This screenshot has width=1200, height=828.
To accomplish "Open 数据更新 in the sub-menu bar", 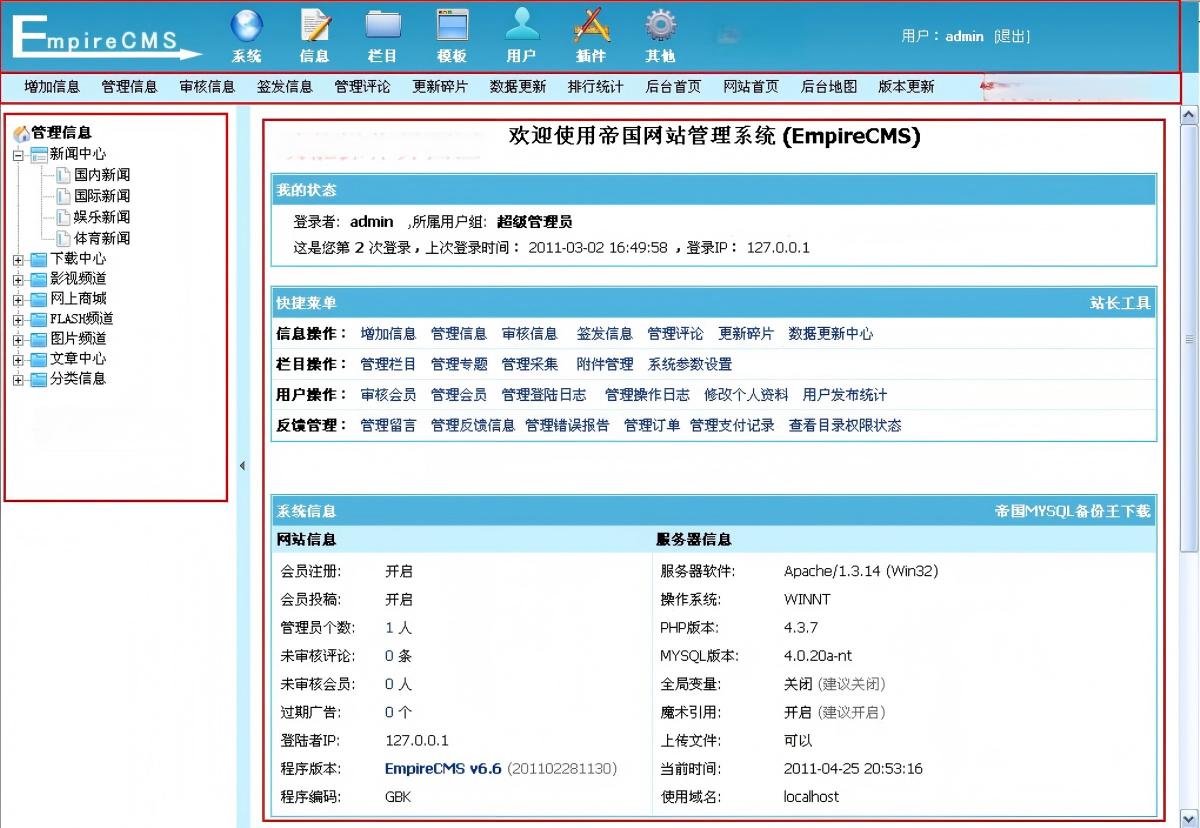I will (x=518, y=87).
